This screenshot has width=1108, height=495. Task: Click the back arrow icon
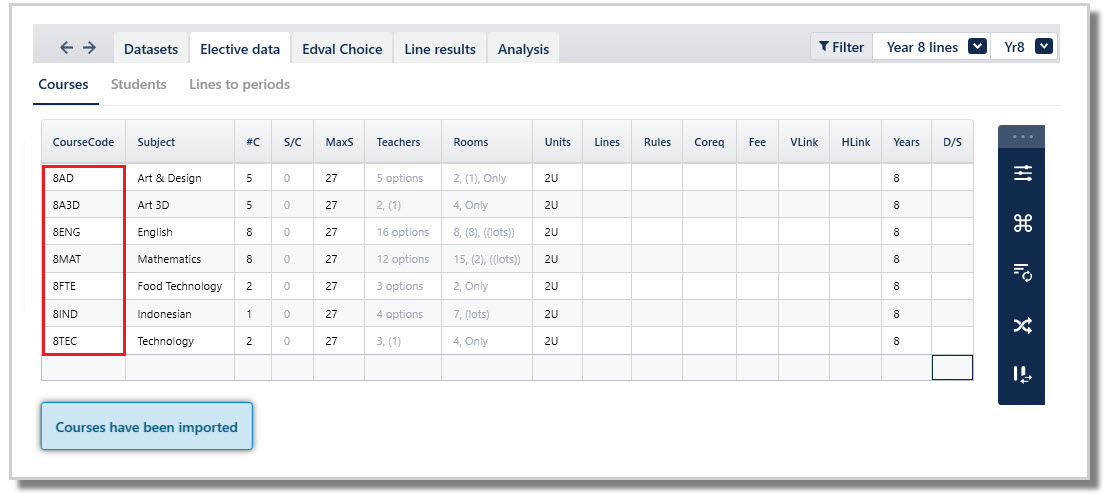66,47
